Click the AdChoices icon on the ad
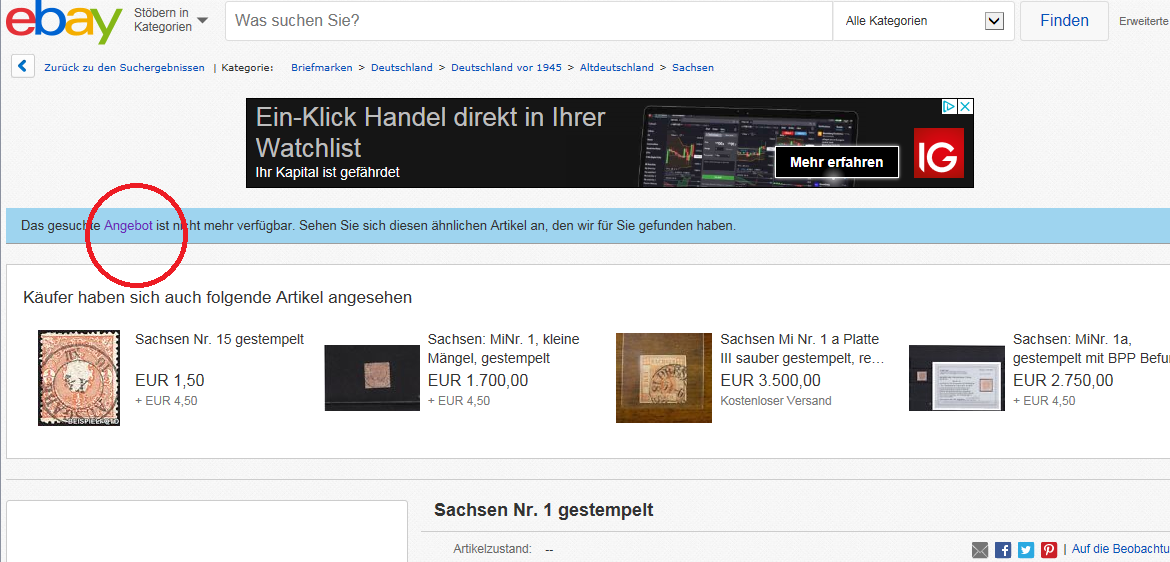Viewport: 1170px width, 562px height. (951, 106)
